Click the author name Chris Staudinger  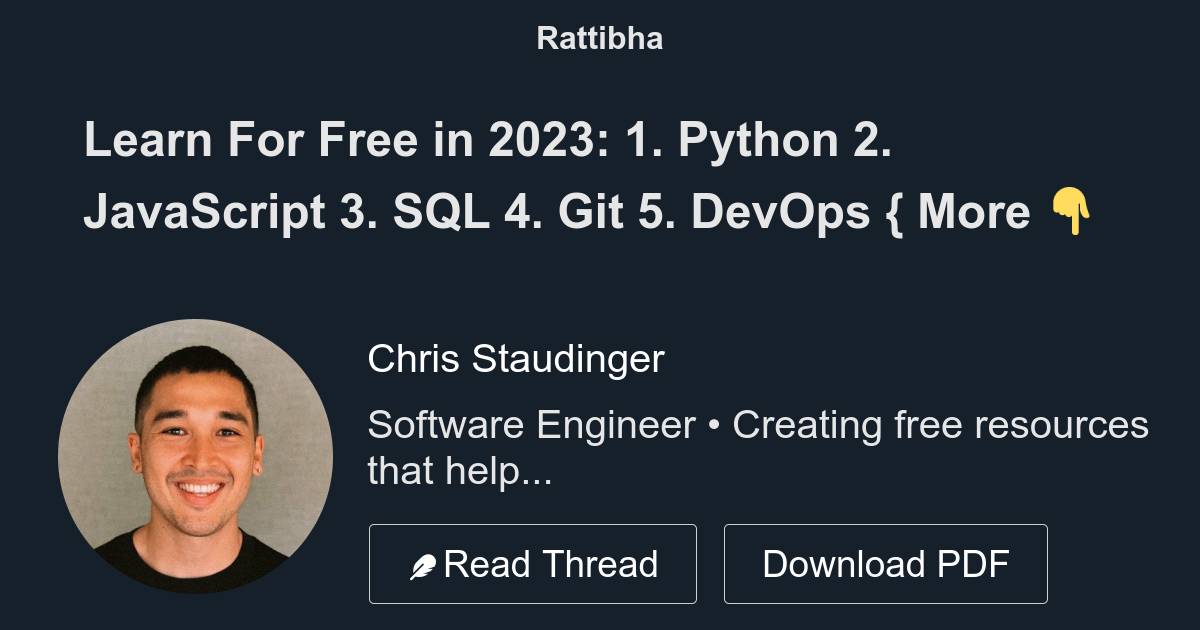point(517,358)
